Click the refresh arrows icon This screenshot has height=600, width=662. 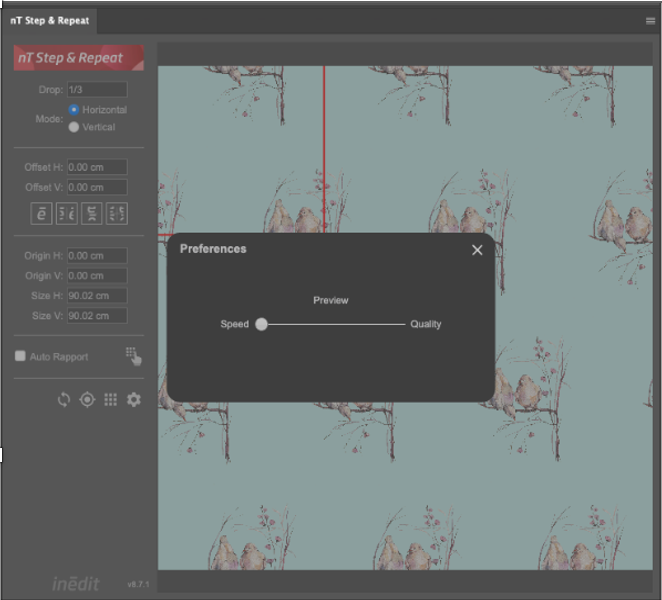[64, 399]
